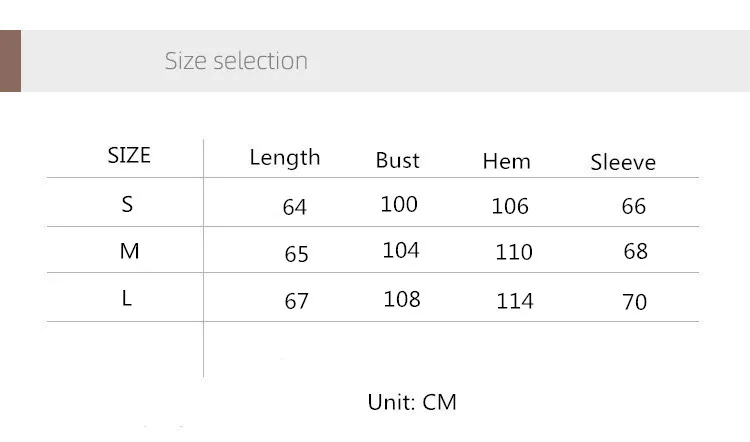Click Bust value 108 for size L

401,299
